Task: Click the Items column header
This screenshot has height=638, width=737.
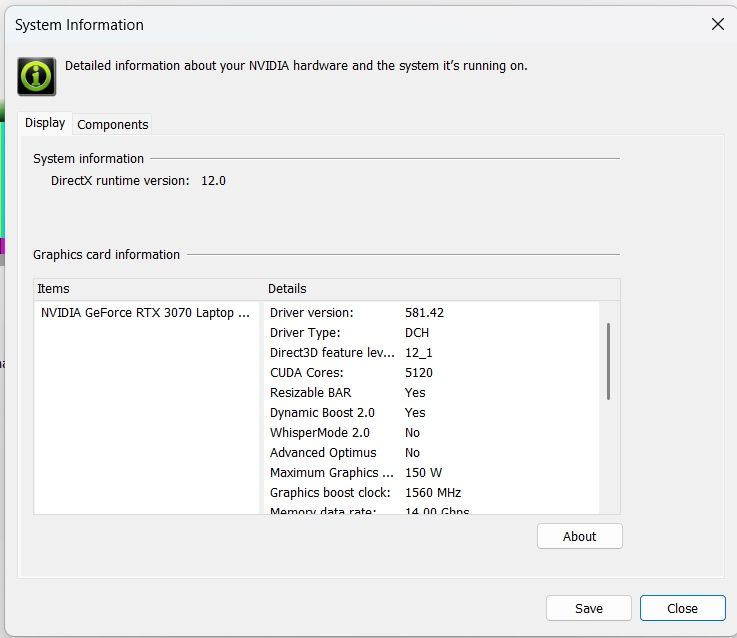Action: pyautogui.click(x=54, y=289)
